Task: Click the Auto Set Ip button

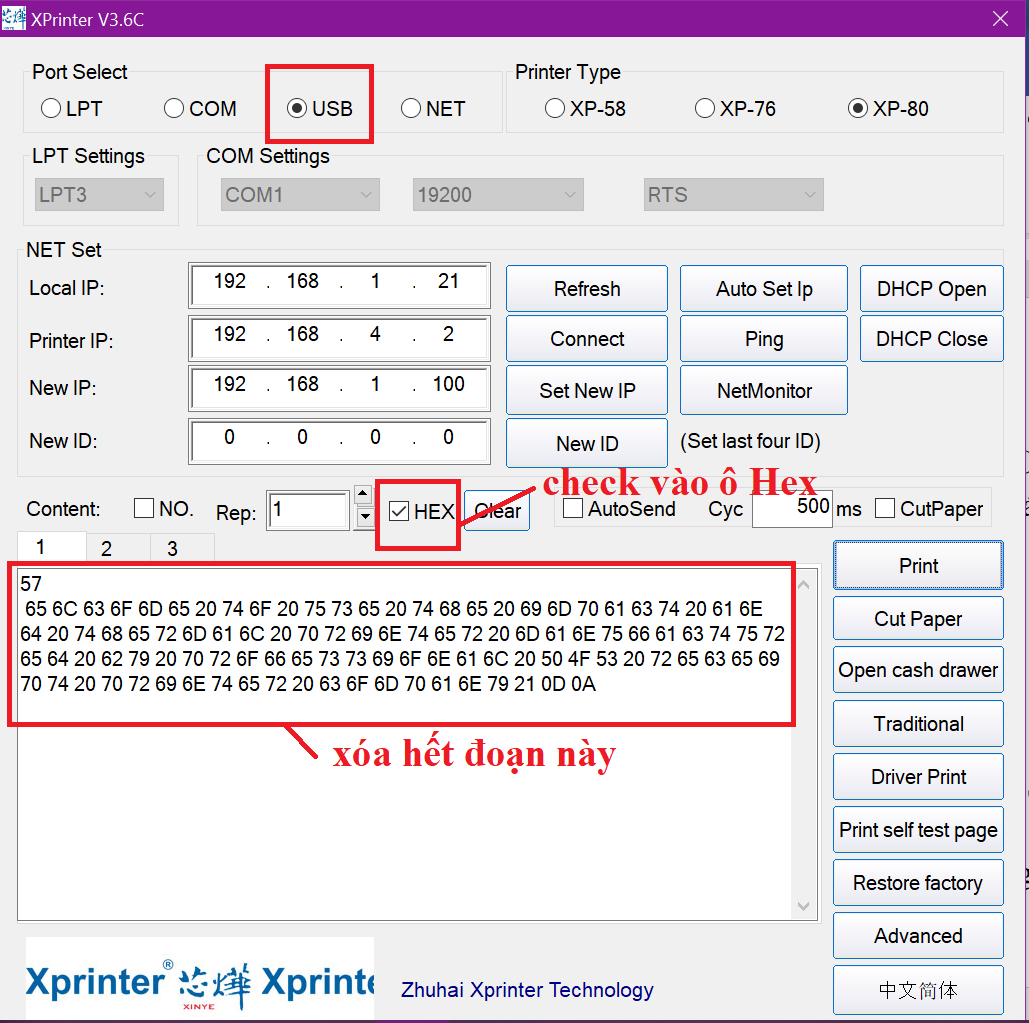Action: tap(764, 289)
